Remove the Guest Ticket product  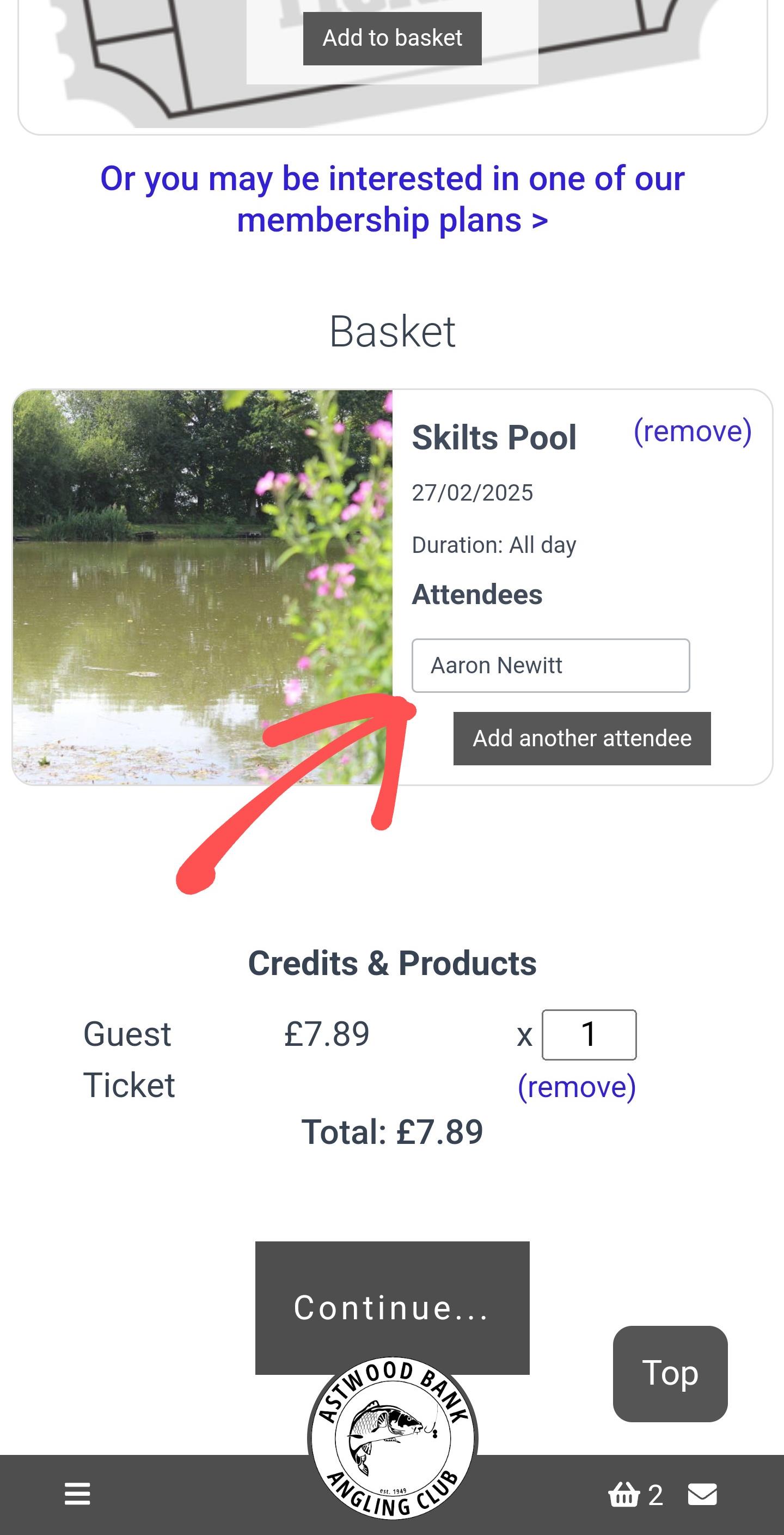577,1086
